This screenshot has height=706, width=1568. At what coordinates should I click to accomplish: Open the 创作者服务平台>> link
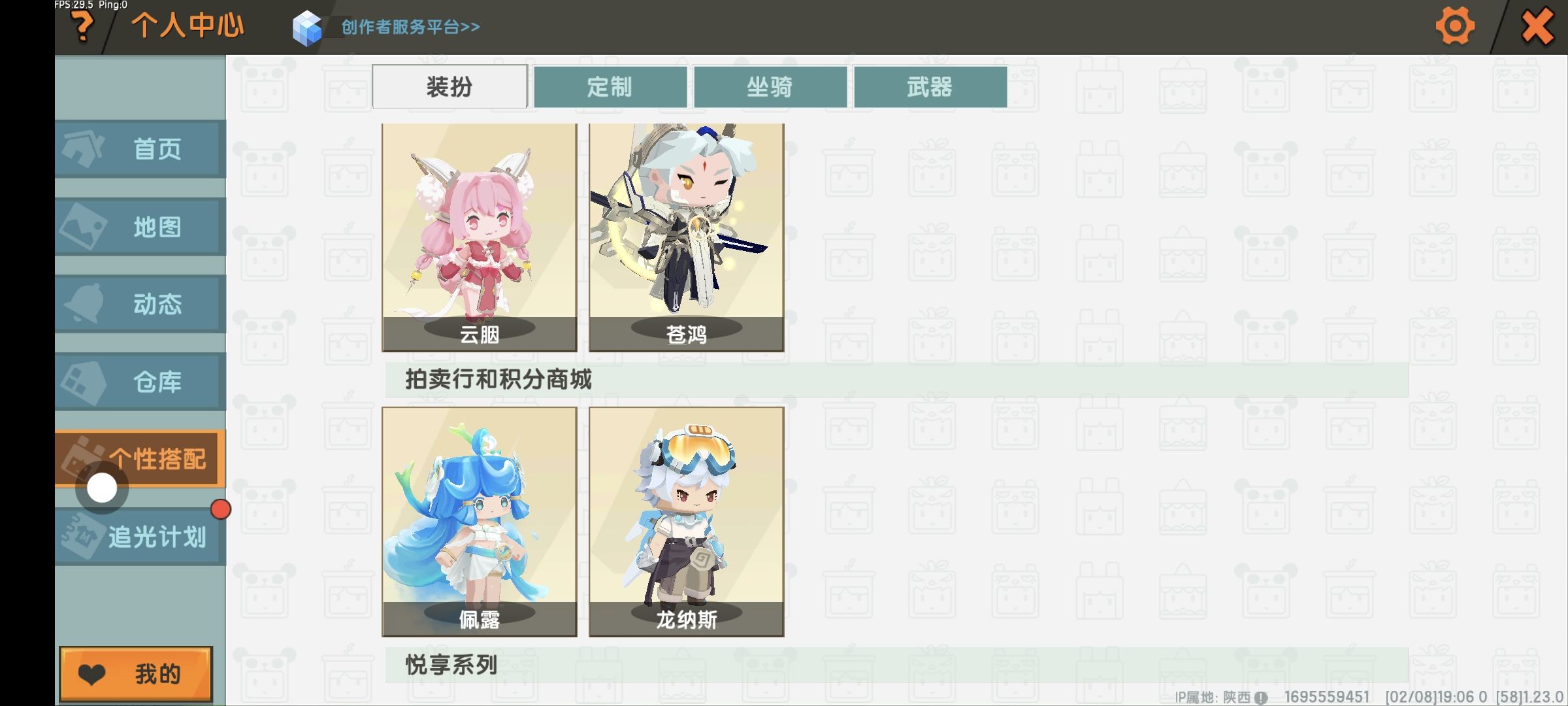tap(410, 27)
